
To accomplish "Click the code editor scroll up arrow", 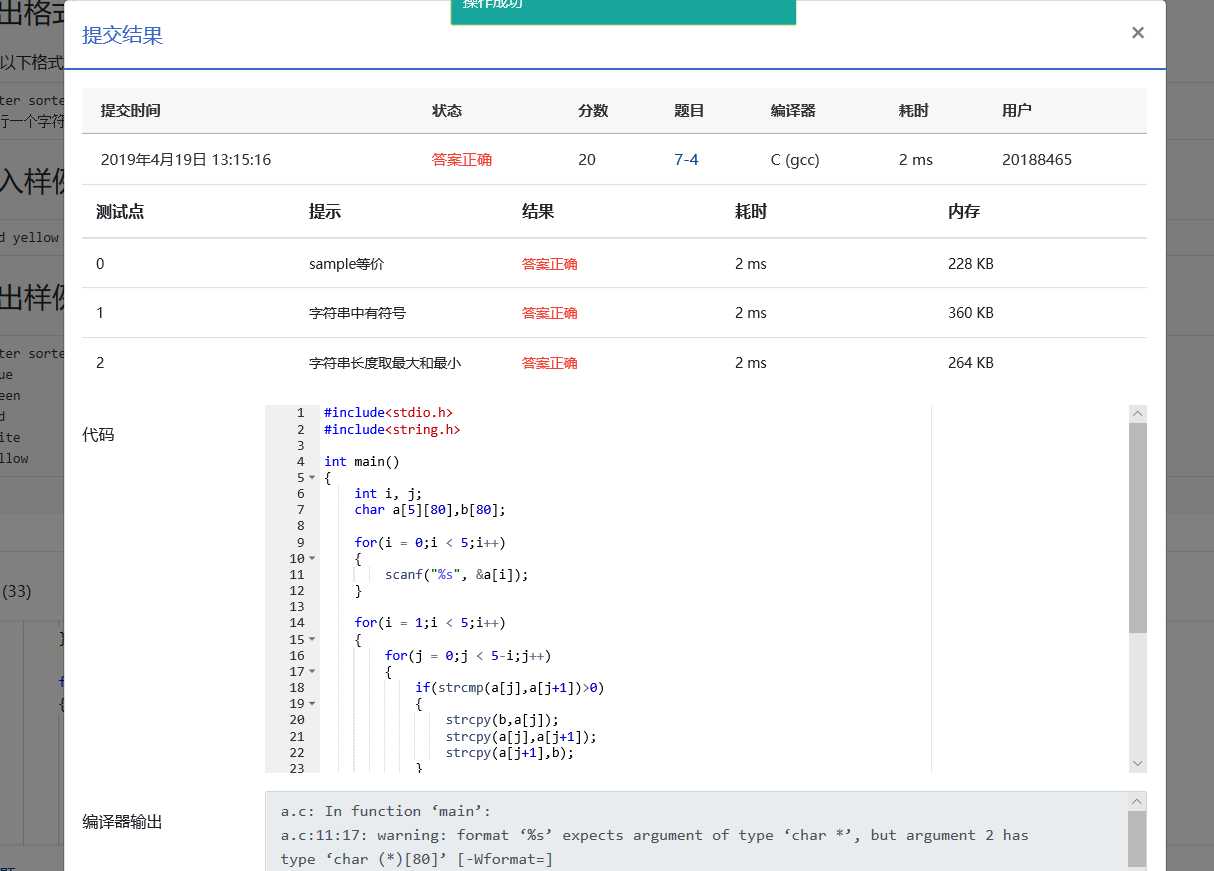I will tap(1138, 414).
